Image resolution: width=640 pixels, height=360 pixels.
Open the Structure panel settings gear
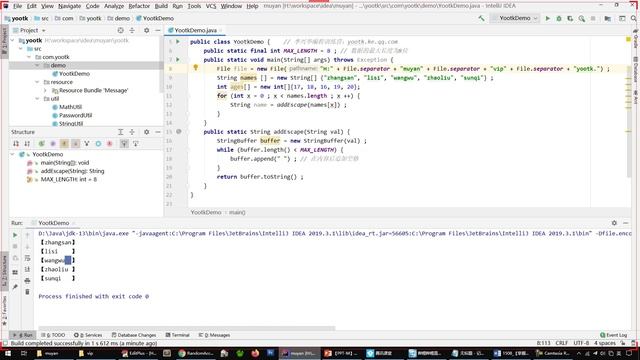click(x=147, y=132)
